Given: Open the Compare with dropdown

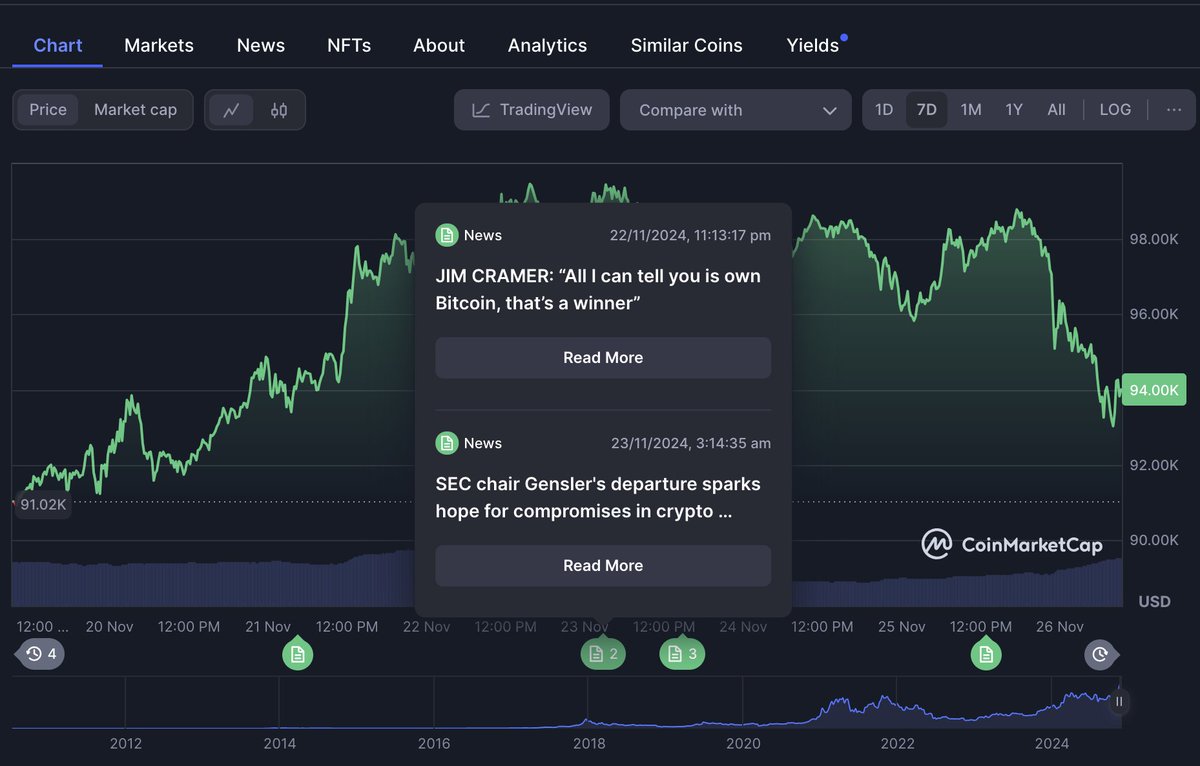Looking at the screenshot, I should click(736, 110).
